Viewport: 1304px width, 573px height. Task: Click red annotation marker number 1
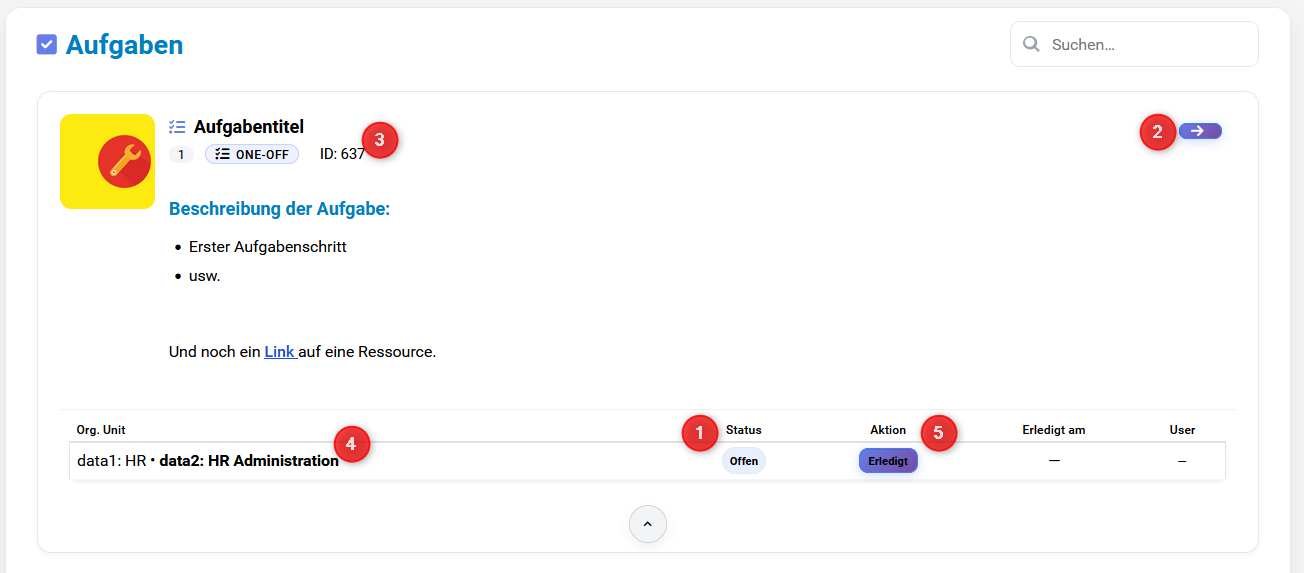700,432
